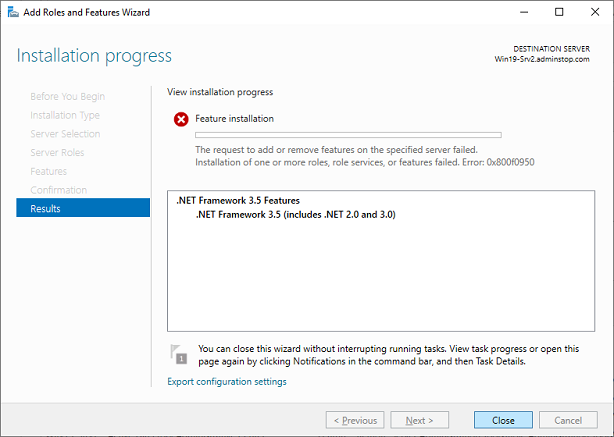Click Export configuration settings link
The width and height of the screenshot is (614, 437).
pyautogui.click(x=226, y=381)
